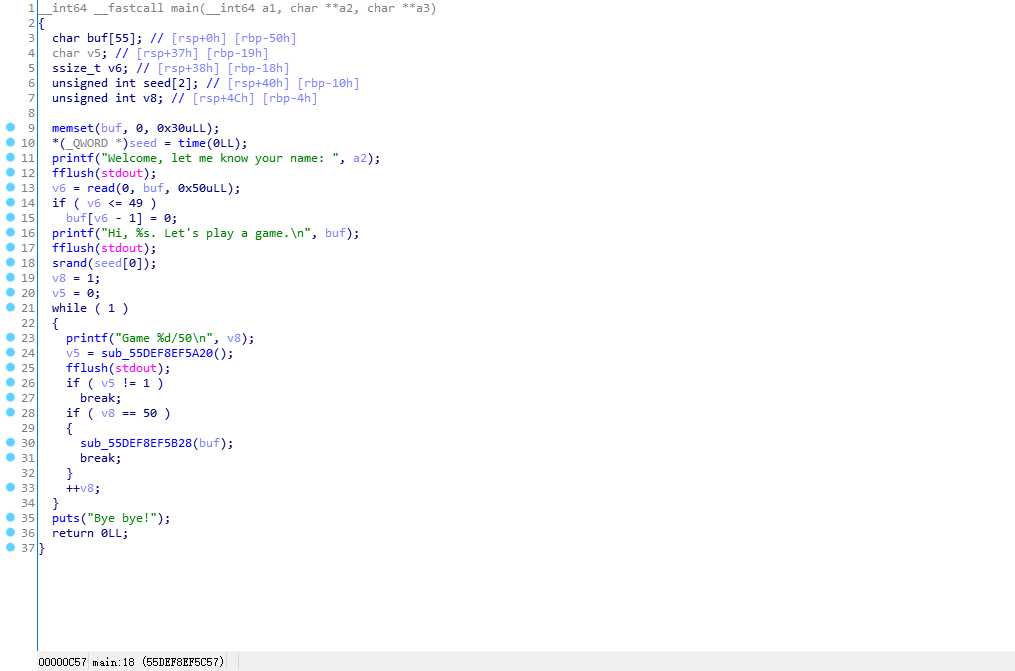Click the 00000C57 offset in status bar
Image resolution: width=1015 pixels, height=671 pixels.
click(62, 662)
